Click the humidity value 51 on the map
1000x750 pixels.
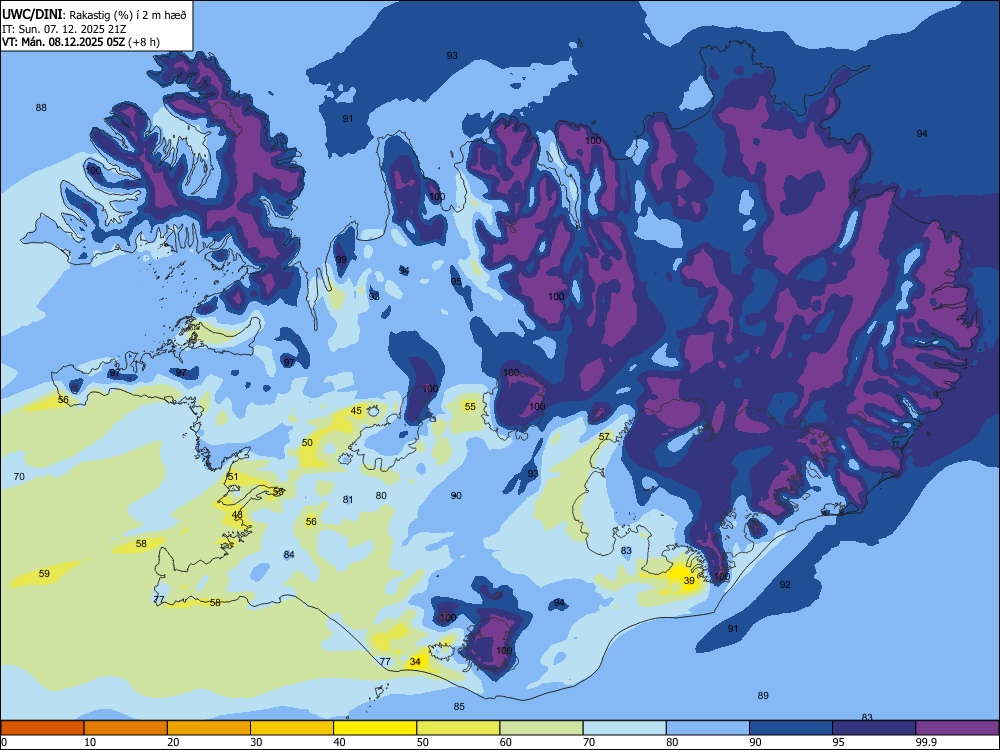pyautogui.click(x=233, y=476)
